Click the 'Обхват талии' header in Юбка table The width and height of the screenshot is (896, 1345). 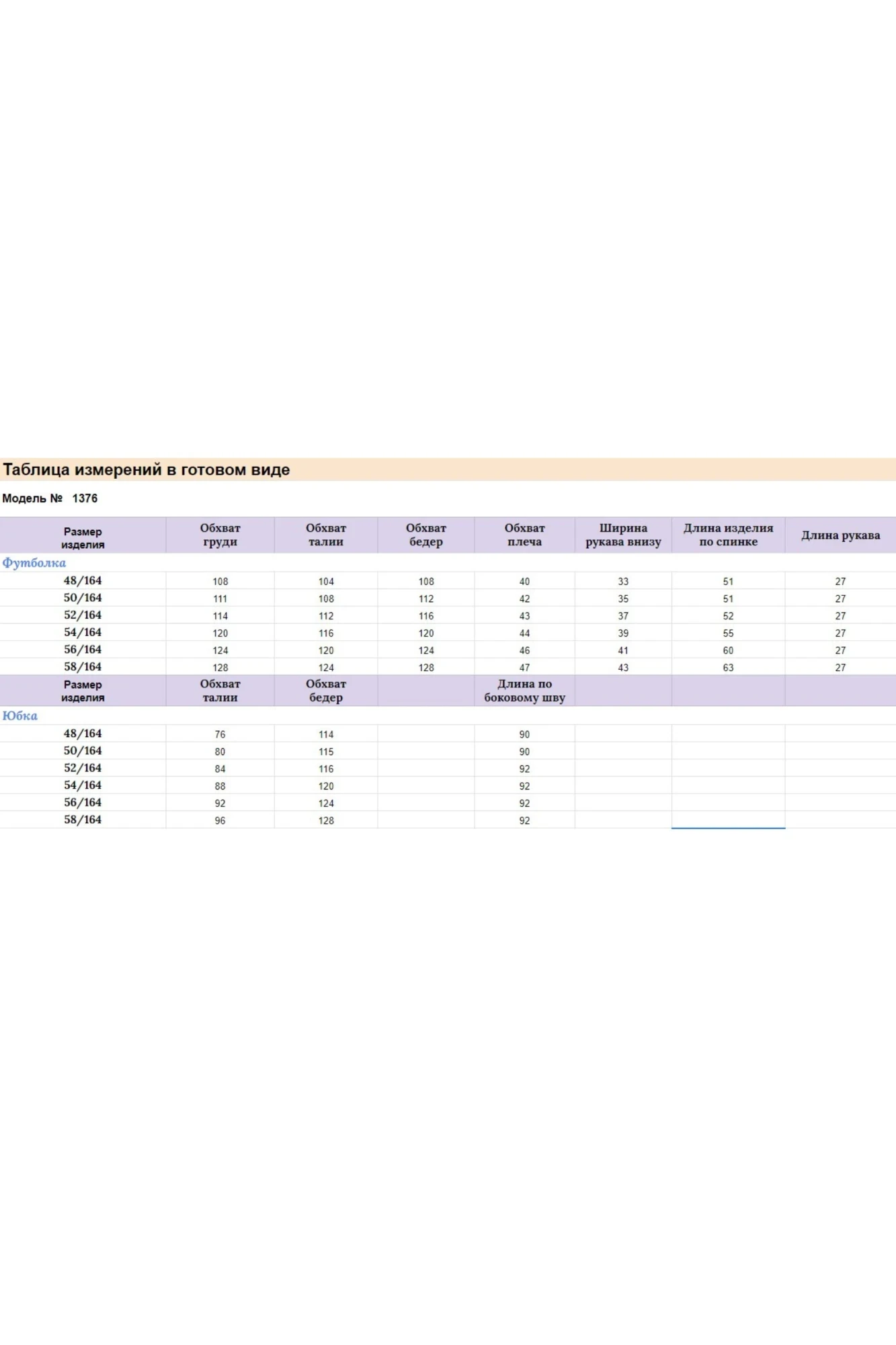point(220,691)
